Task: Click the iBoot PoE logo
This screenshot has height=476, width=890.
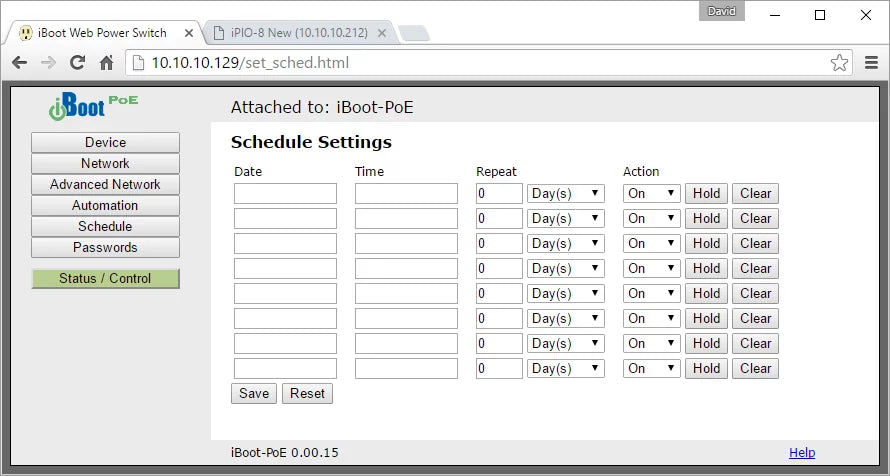Action: 93,106
